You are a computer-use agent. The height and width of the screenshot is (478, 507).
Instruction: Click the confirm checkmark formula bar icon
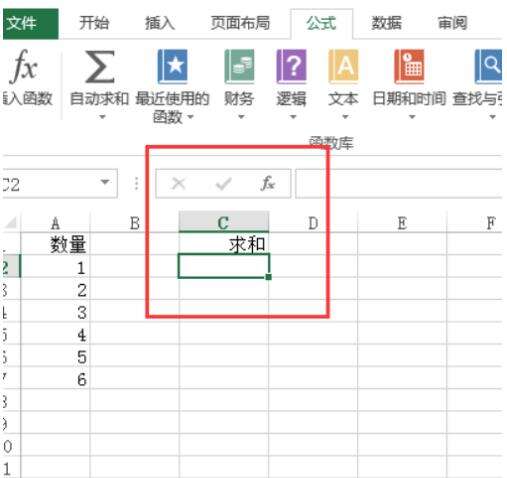[223, 183]
